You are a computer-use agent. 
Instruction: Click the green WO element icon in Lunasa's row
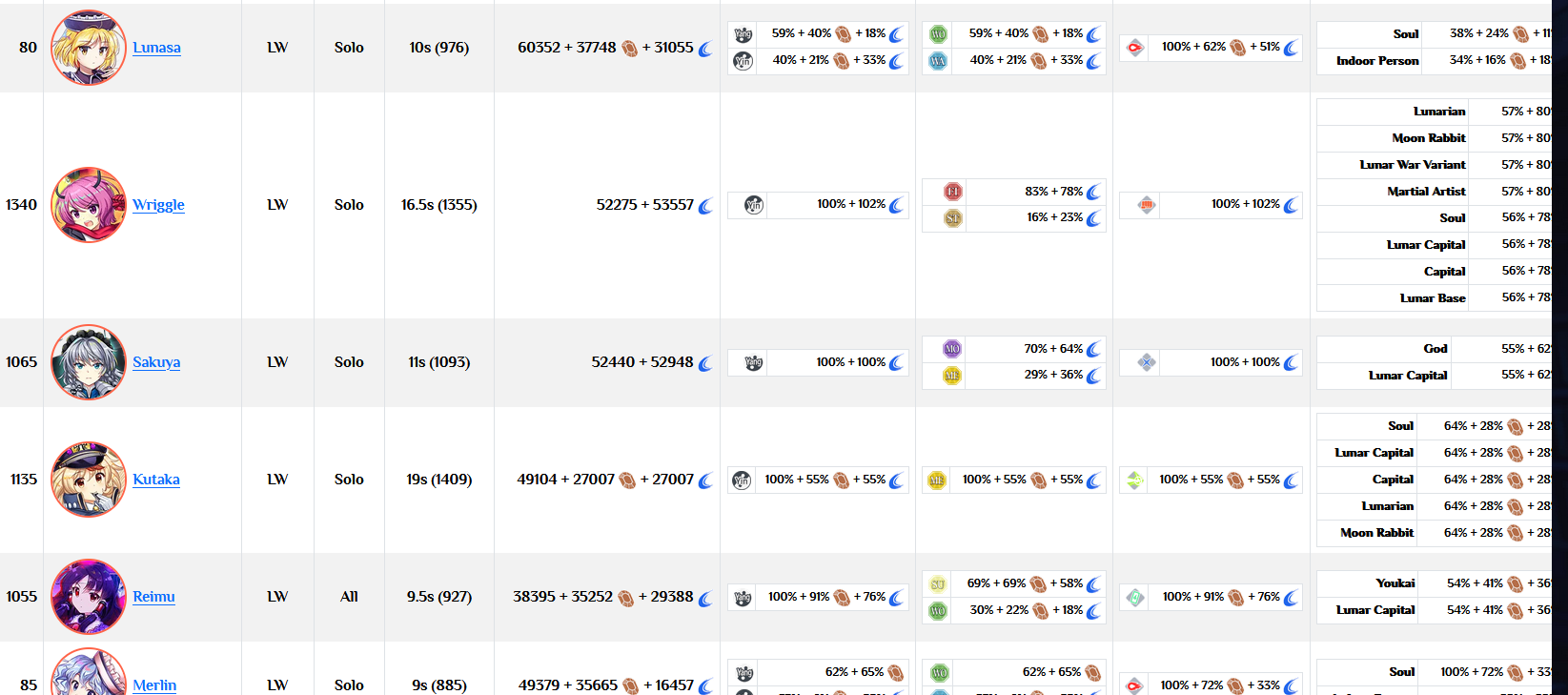[x=938, y=34]
